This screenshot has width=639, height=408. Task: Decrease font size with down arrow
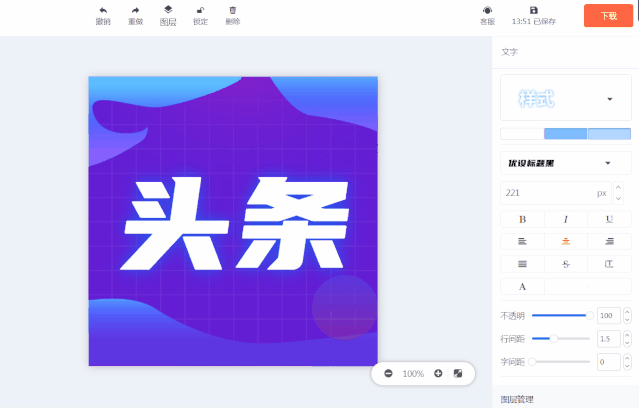coord(618,198)
